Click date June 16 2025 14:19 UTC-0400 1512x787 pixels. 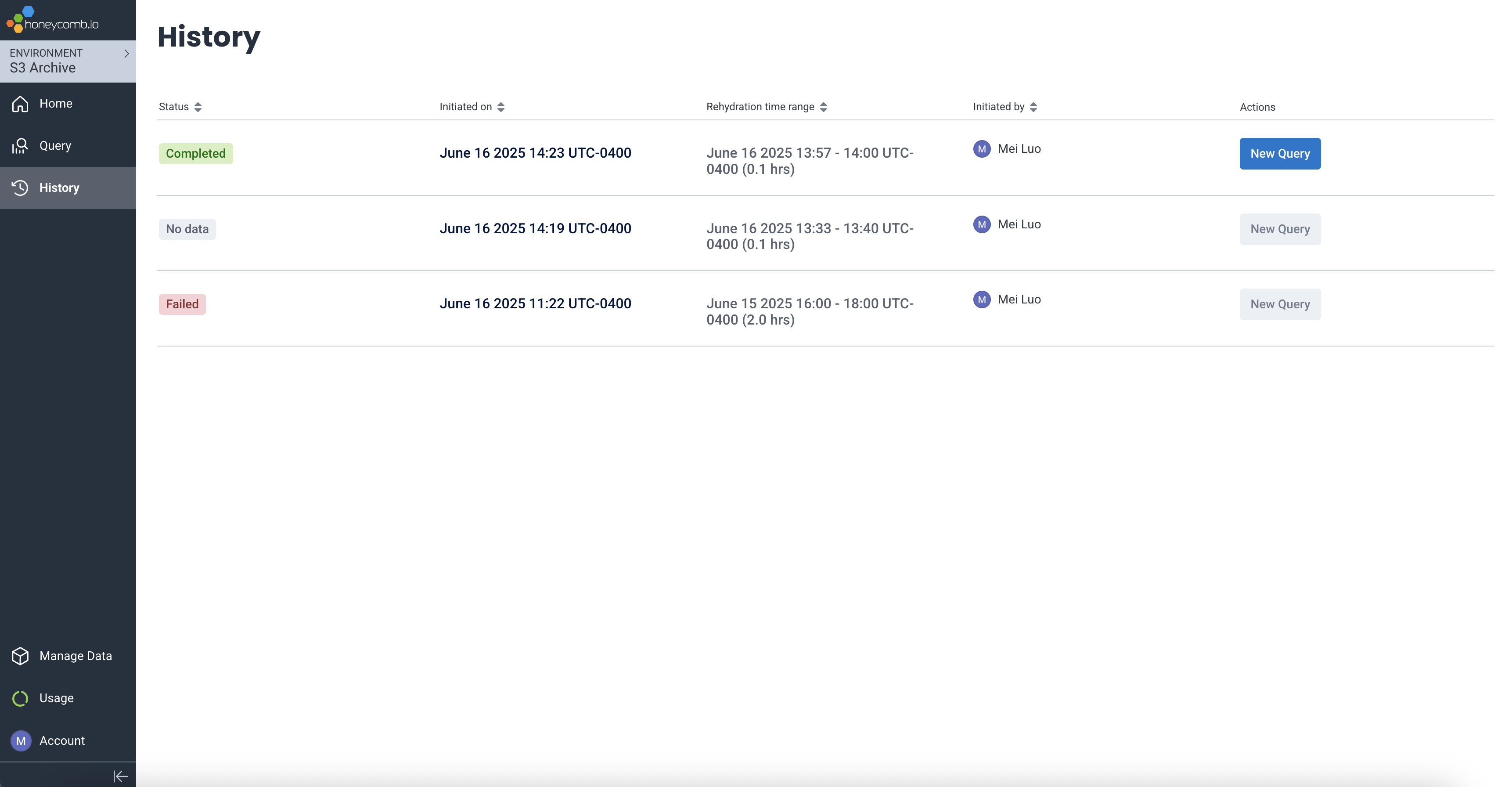pyautogui.click(x=535, y=228)
